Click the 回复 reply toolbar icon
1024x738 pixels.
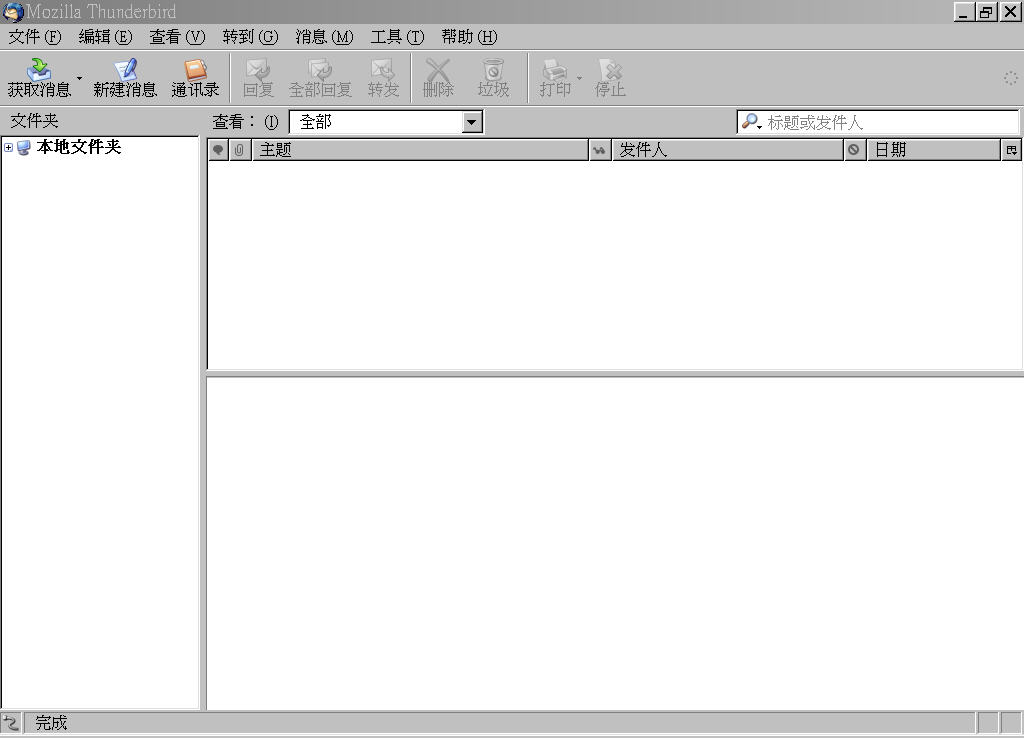pyautogui.click(x=258, y=70)
